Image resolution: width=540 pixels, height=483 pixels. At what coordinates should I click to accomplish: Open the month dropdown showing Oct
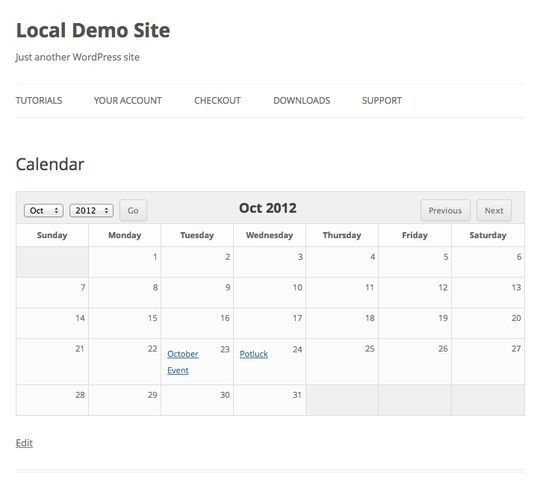44,210
